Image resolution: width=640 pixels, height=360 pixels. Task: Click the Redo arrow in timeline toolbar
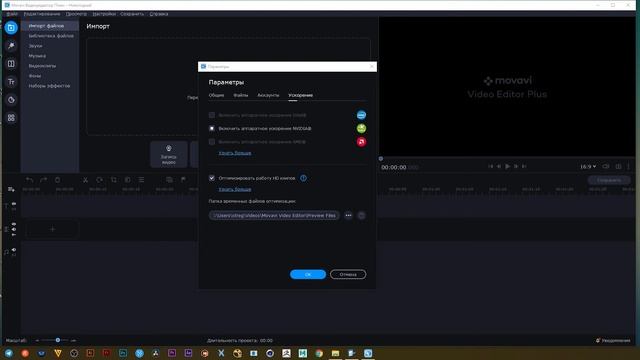[43, 180]
